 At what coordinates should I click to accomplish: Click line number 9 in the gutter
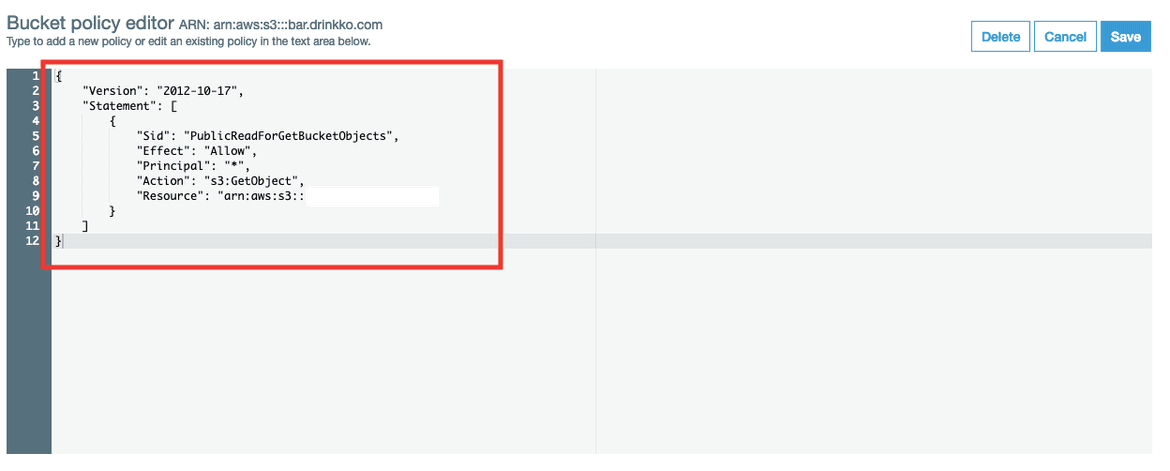point(37,196)
